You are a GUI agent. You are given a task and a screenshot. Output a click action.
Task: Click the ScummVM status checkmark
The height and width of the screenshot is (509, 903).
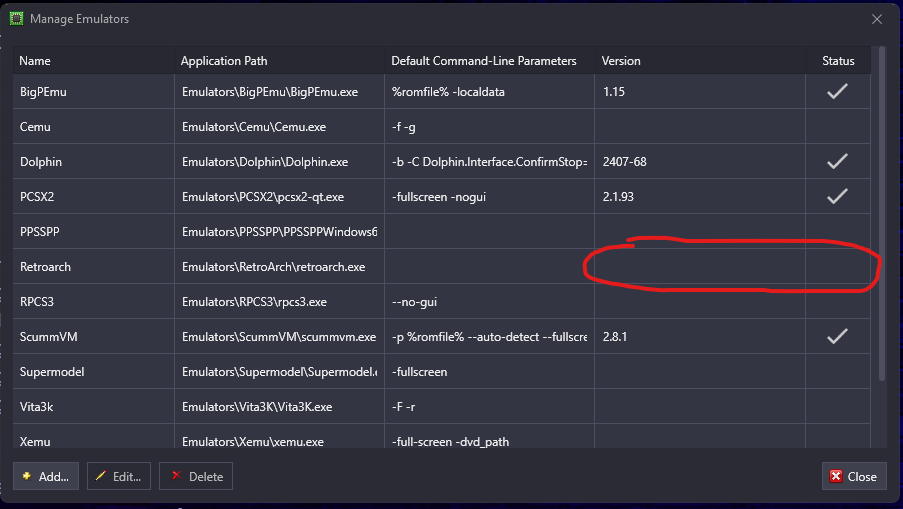pyautogui.click(x=837, y=336)
